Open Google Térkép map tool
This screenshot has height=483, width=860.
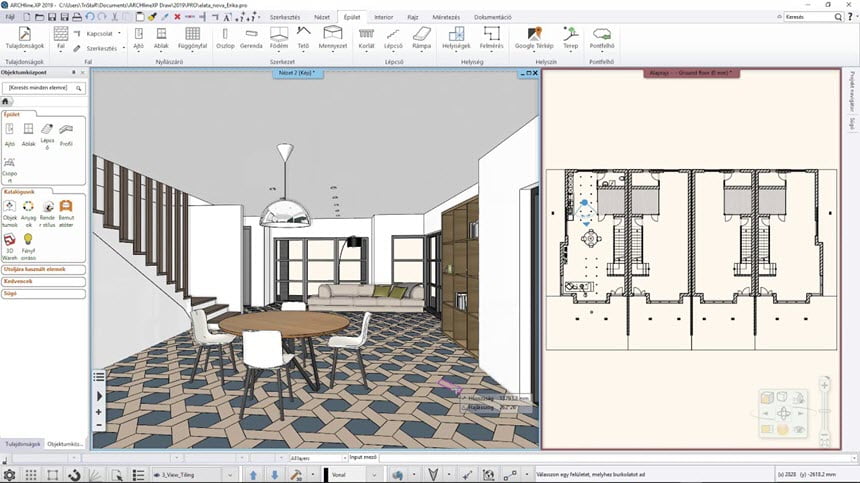click(534, 38)
